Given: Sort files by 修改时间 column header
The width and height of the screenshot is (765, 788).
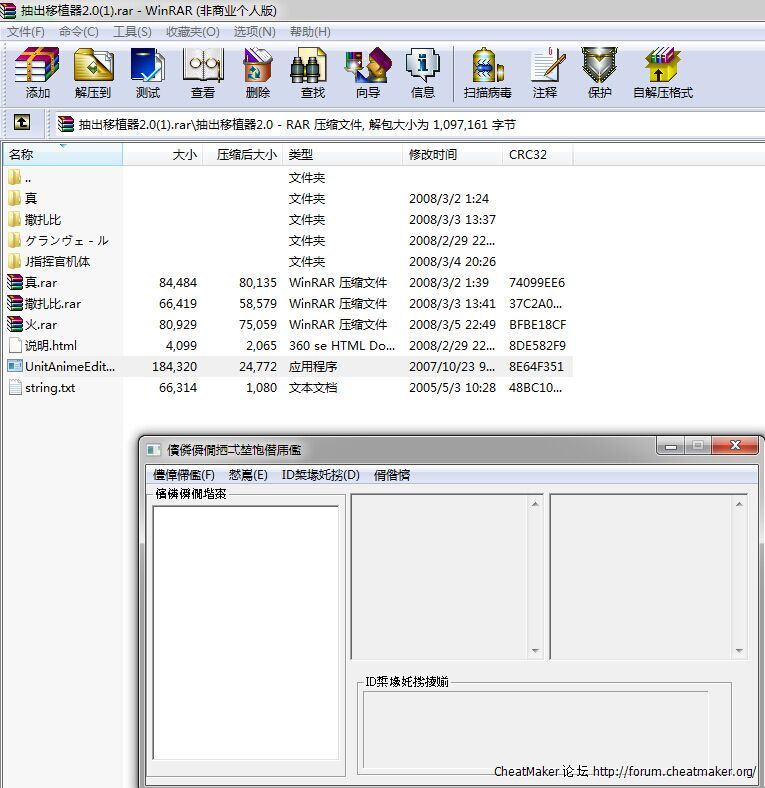Looking at the screenshot, I should click(x=433, y=155).
